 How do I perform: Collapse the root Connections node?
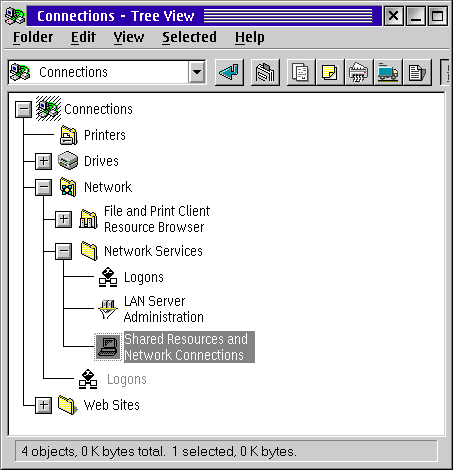tap(23, 109)
